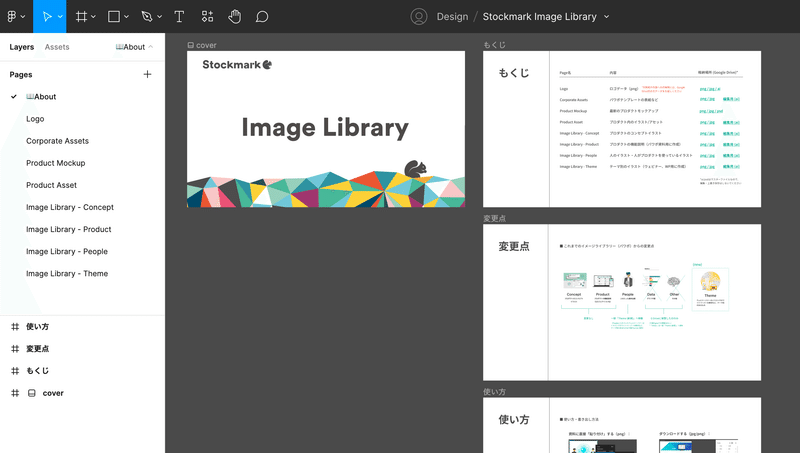Switch to the Layers tab
The height and width of the screenshot is (453, 800).
tap(21, 47)
